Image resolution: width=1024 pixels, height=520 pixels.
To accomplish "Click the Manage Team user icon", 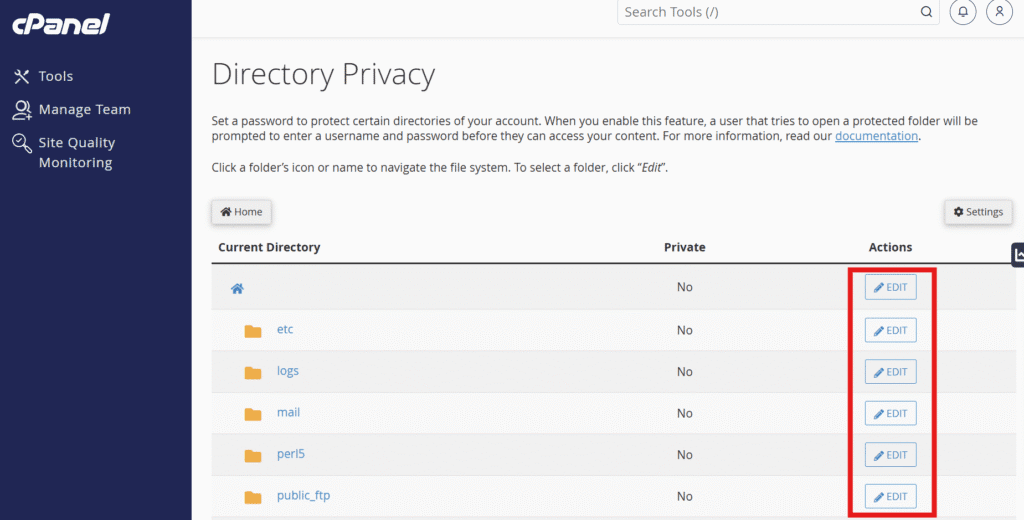I will coord(22,110).
